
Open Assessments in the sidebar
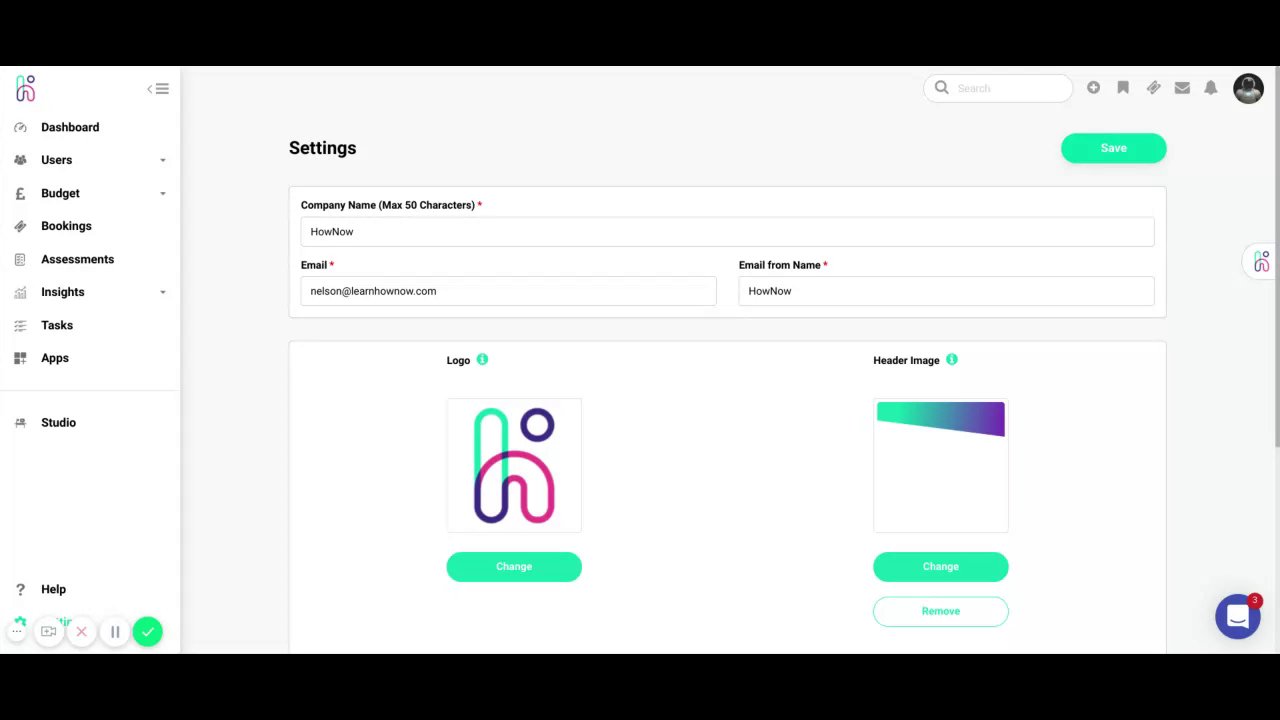pos(77,259)
